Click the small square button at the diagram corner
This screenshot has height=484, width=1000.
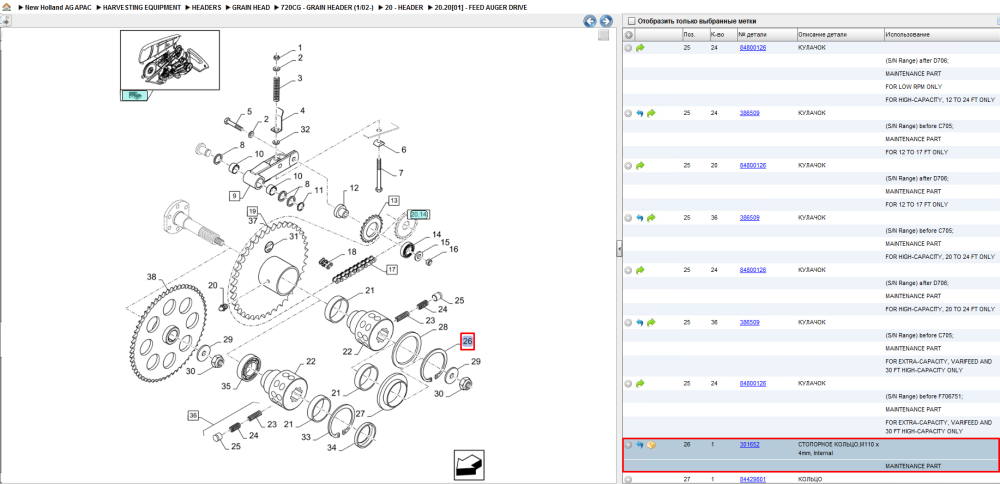click(603, 36)
